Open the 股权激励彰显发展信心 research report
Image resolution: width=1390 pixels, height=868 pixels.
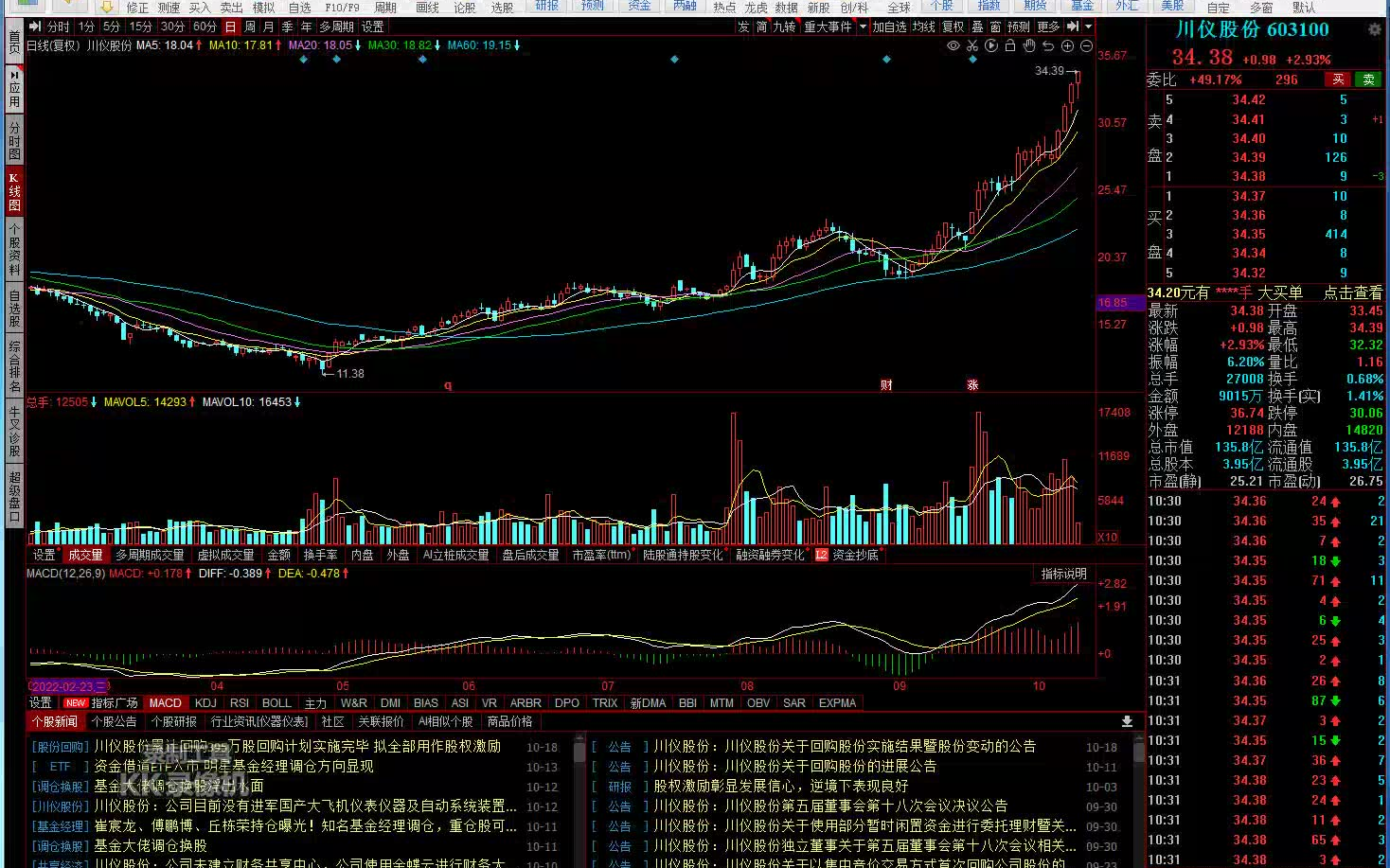point(781,786)
